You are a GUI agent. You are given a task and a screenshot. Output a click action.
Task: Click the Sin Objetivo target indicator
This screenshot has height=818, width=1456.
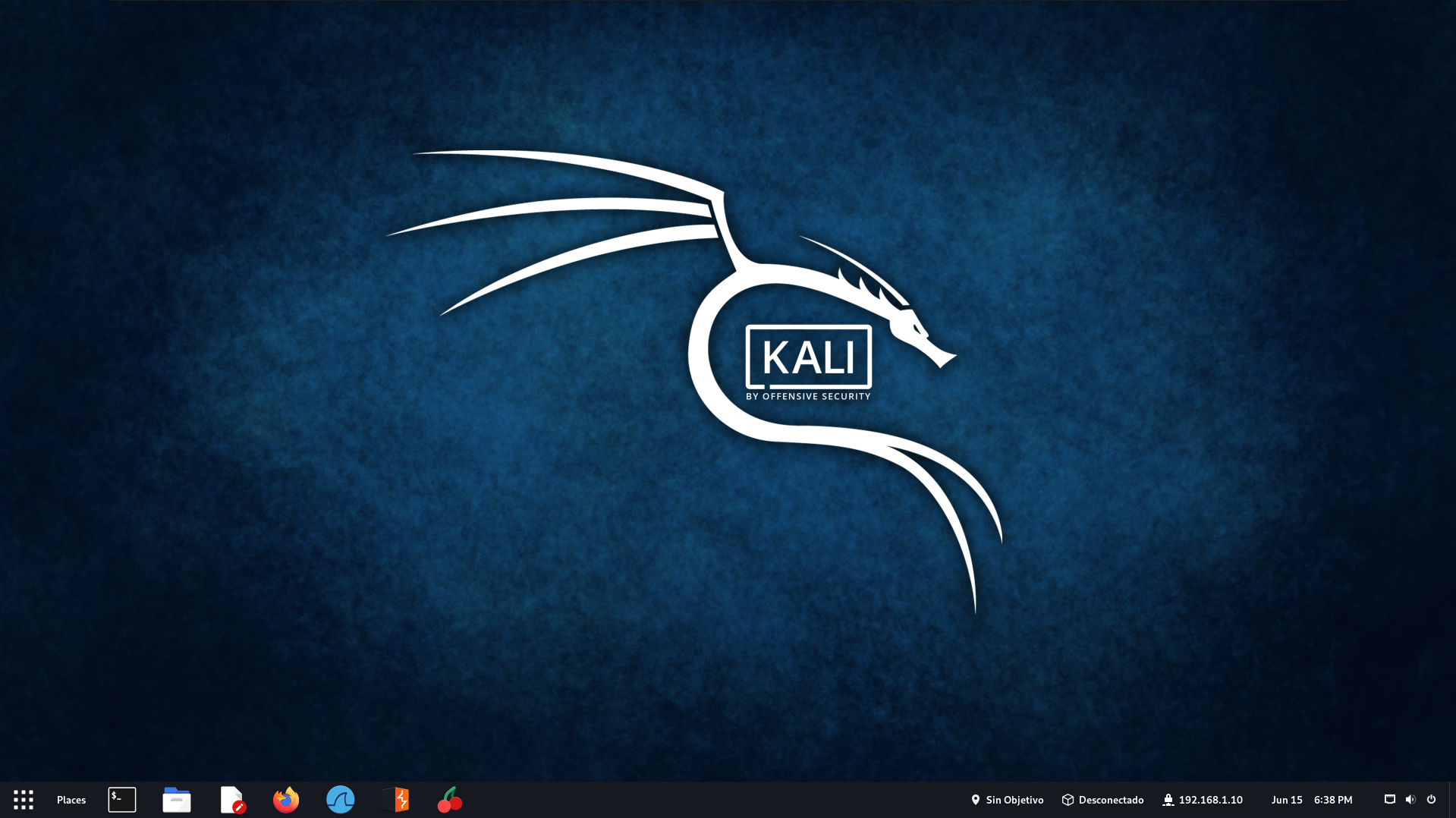(x=1007, y=800)
